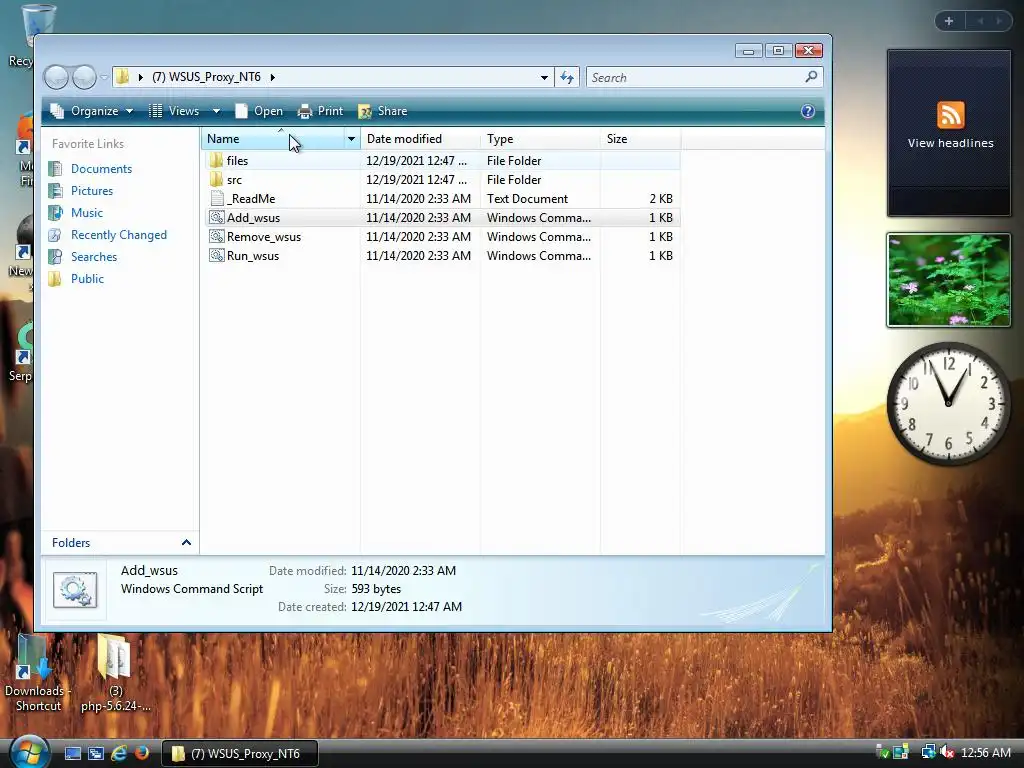1024x768 pixels.
Task: Open recent pages dropdown beside navigation arrows
Action: (x=104, y=78)
